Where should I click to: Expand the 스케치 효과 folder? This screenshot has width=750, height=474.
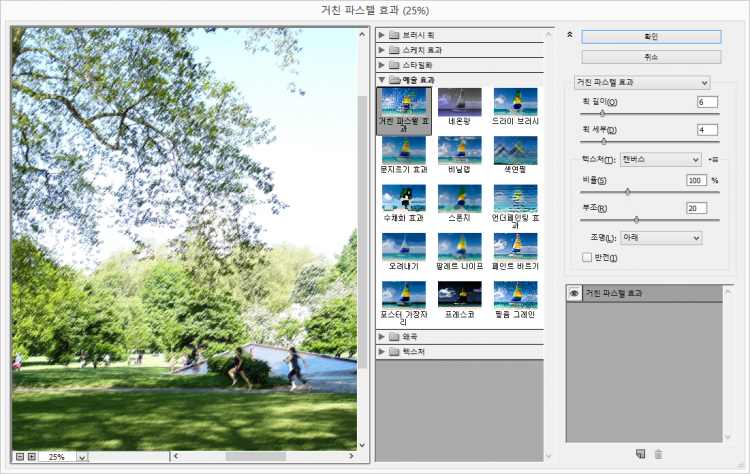[382, 50]
